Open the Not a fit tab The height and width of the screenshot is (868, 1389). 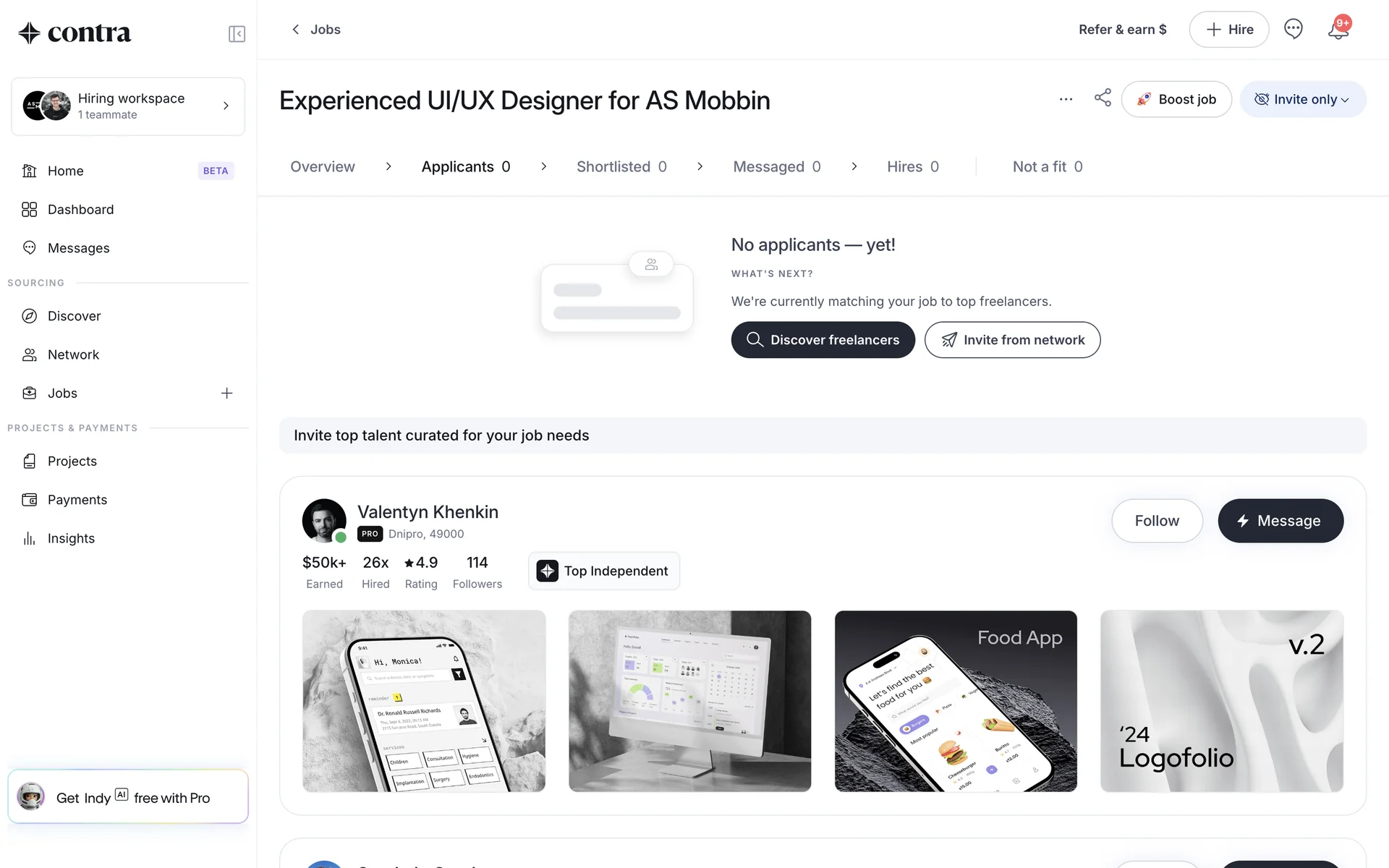pos(1048,167)
